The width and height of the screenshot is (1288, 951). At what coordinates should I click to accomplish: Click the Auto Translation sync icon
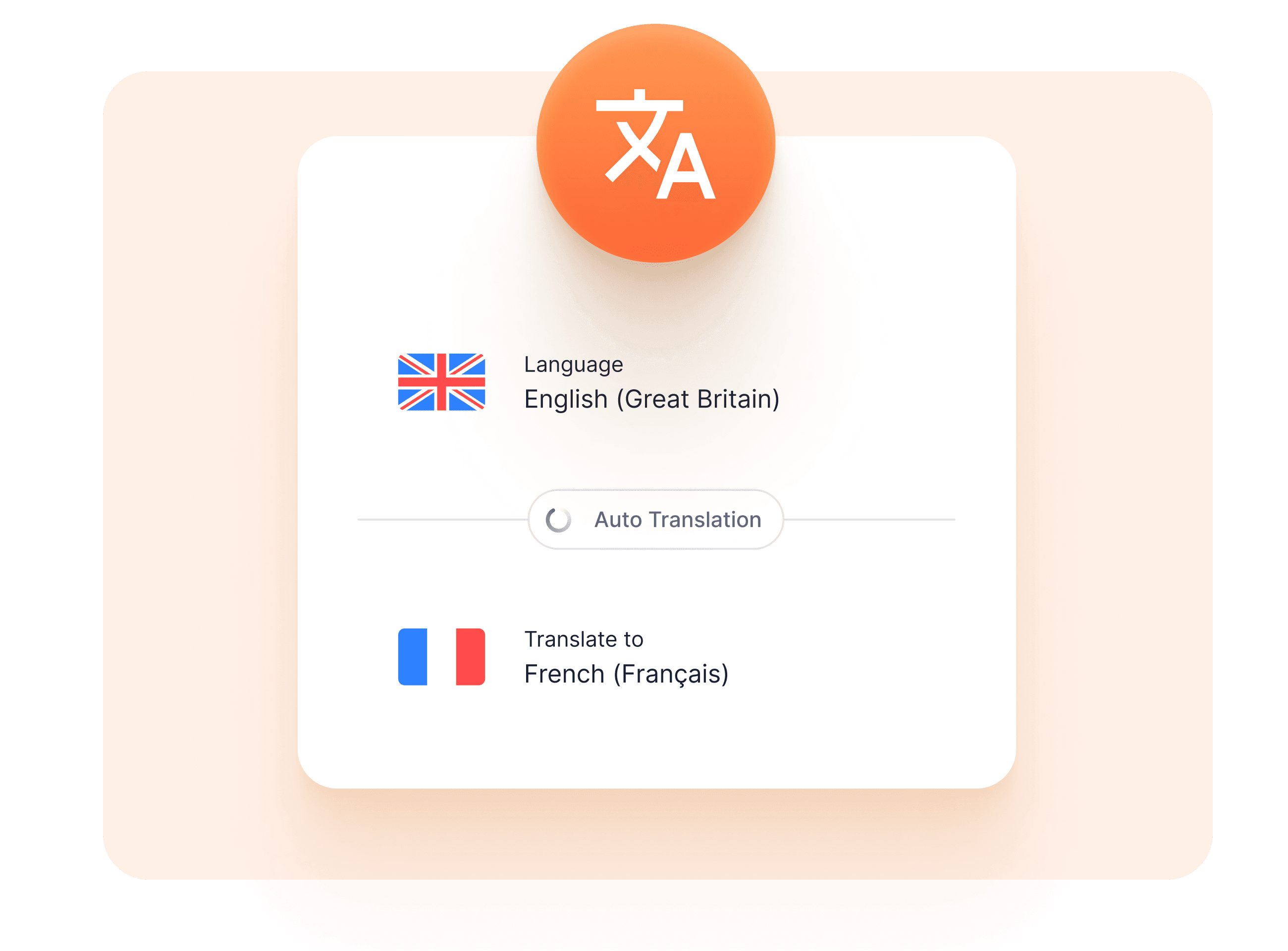[x=553, y=518]
